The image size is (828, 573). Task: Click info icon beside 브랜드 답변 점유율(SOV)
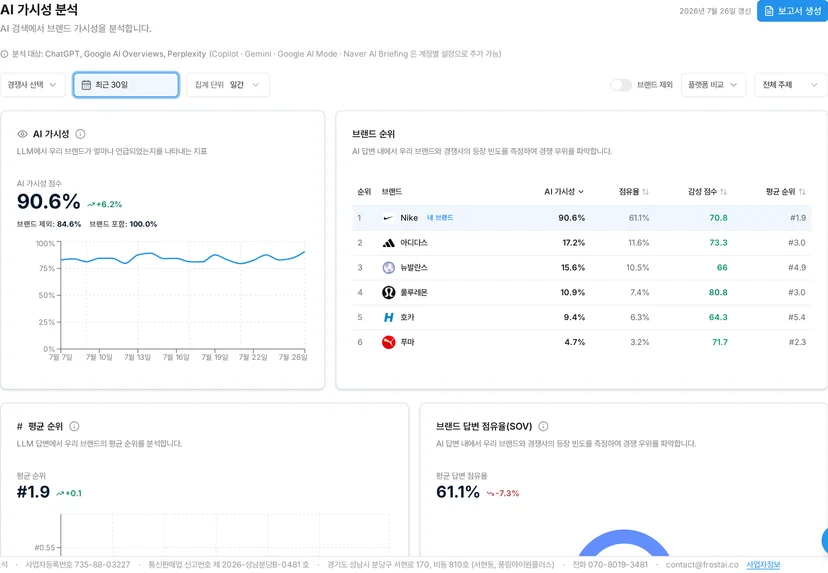[x=543, y=426]
